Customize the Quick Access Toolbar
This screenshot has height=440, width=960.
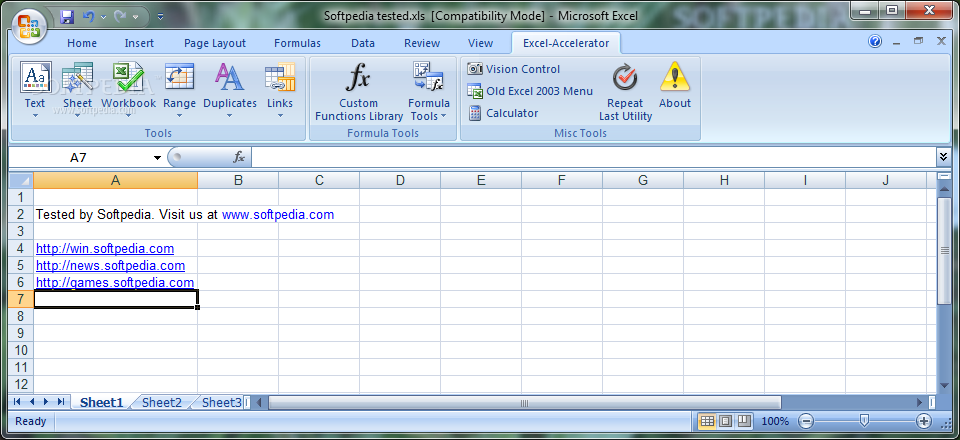coord(160,17)
